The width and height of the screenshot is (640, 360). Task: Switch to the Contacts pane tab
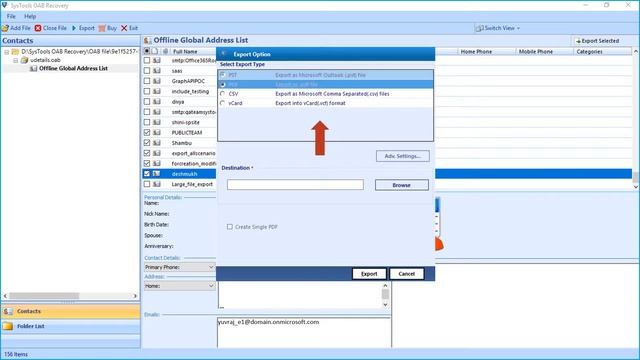(70, 311)
